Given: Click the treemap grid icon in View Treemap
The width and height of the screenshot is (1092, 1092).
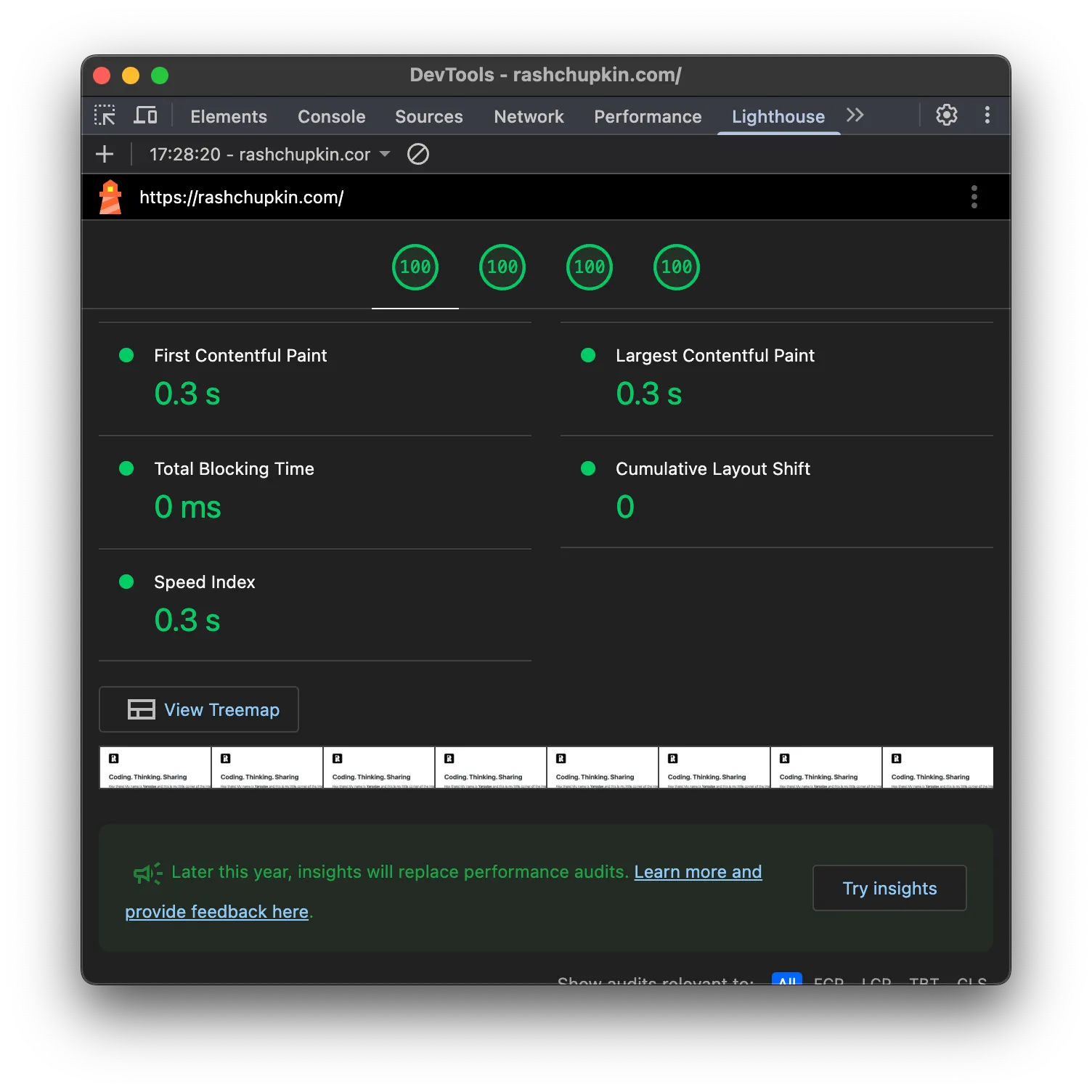Looking at the screenshot, I should tap(142, 709).
